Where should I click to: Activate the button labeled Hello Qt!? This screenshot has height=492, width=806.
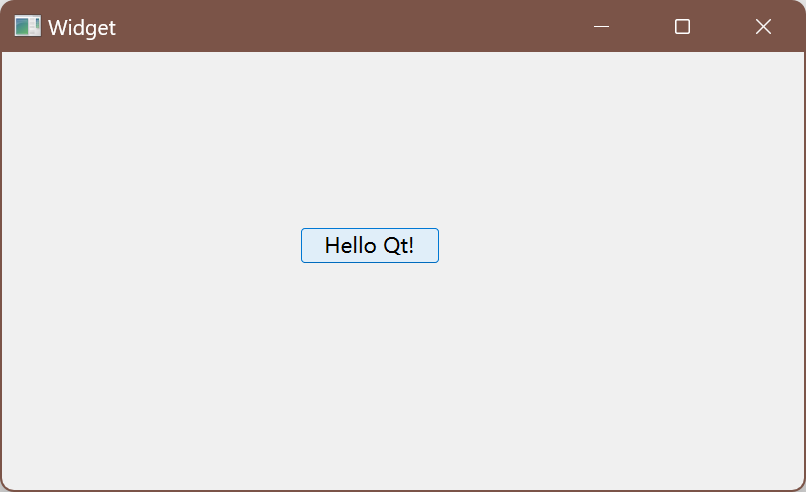point(370,245)
